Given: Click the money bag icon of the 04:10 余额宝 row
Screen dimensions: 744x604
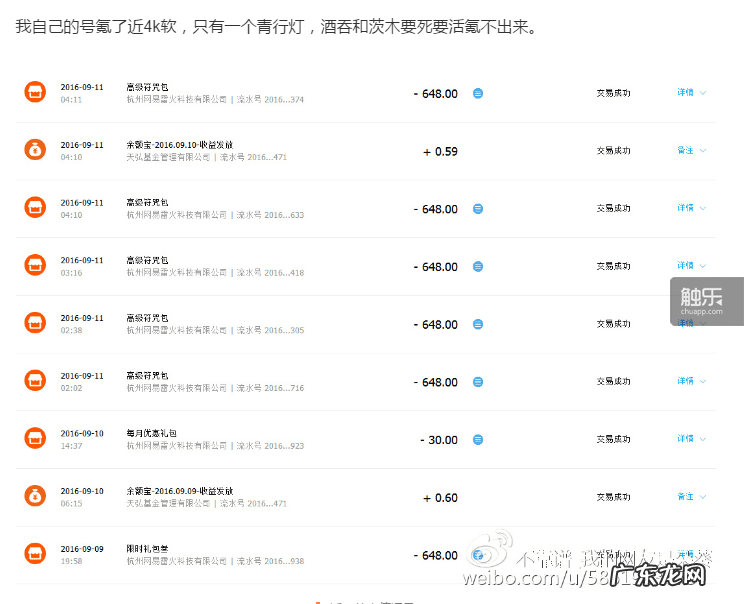Looking at the screenshot, I should [x=35, y=150].
